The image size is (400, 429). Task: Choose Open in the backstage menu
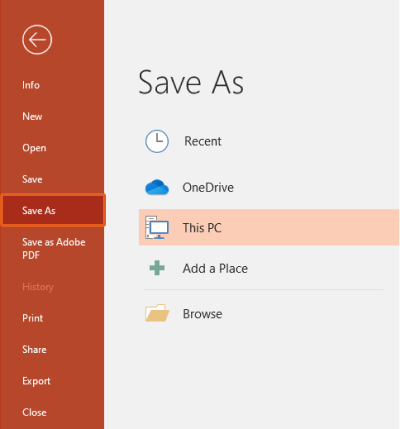(34, 148)
